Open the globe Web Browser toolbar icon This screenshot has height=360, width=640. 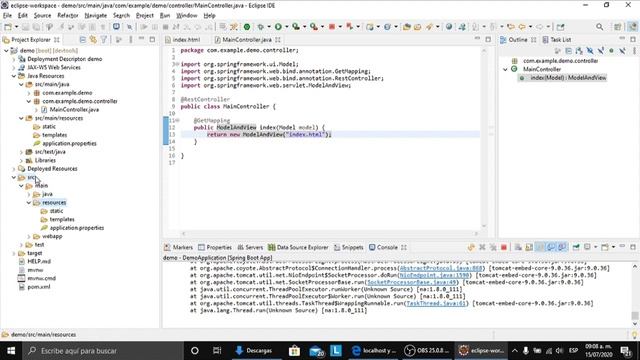pos(449,27)
